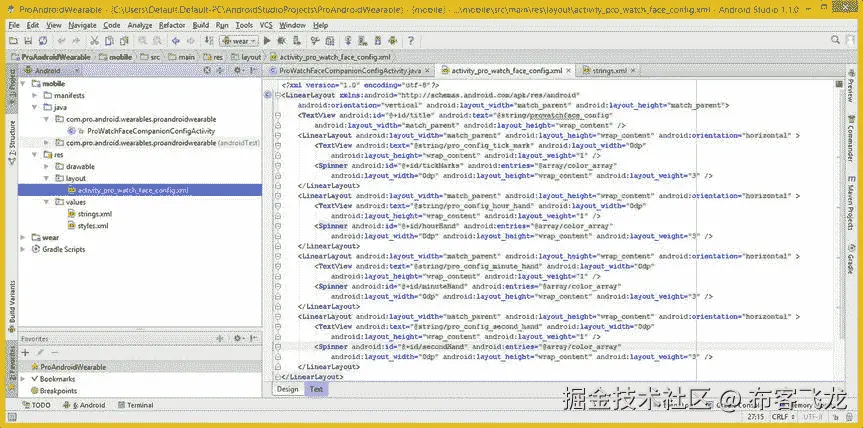Open the wear run configuration dropdown
Image resolution: width=863 pixels, height=428 pixels.
pos(239,41)
